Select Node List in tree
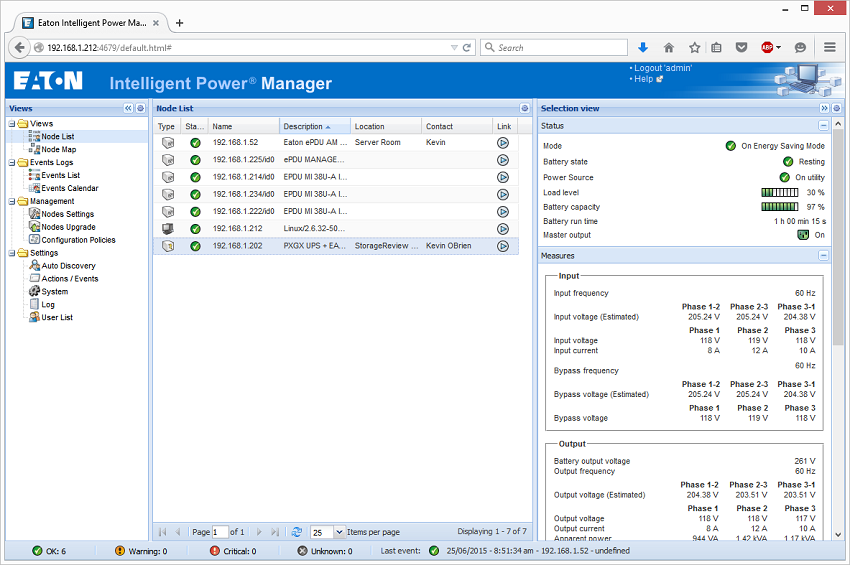850x565 pixels. 57,137
